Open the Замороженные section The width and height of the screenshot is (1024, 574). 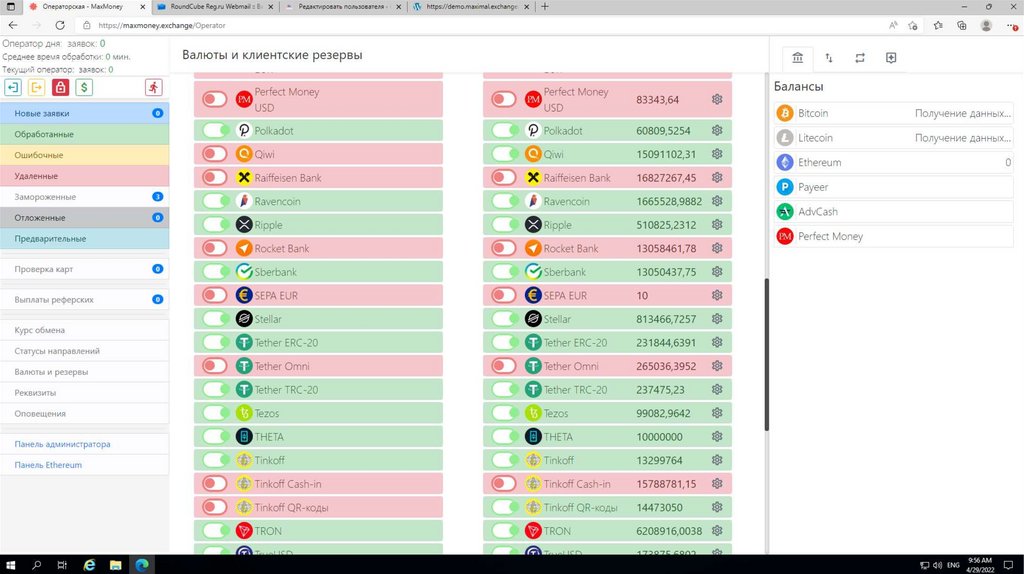tap(84, 197)
